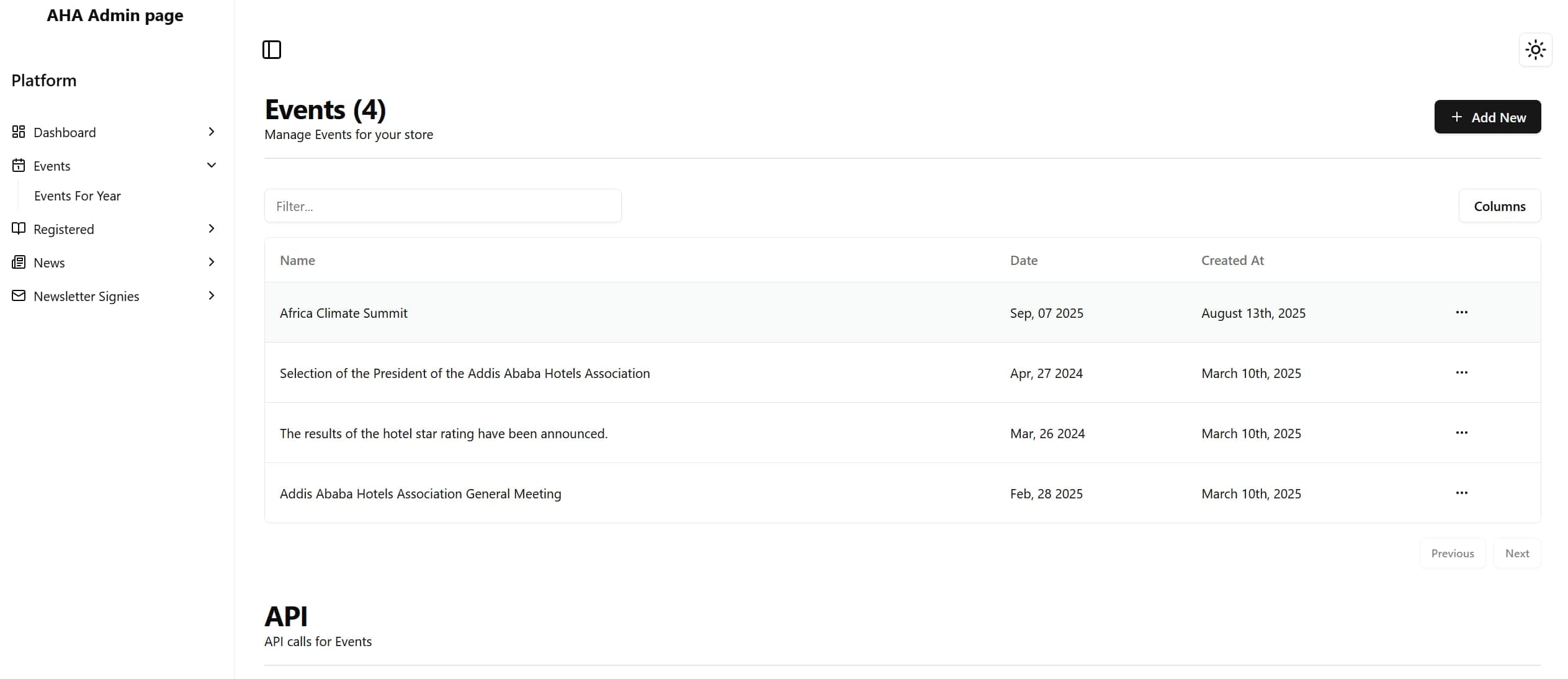Click the Dashboard grid icon
Viewport: 1568px width, 679px height.
[19, 132]
